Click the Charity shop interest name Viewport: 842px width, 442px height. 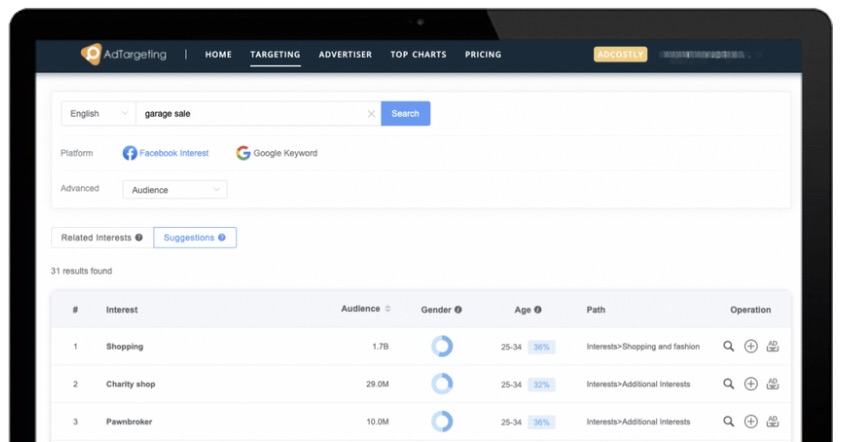[x=130, y=384]
